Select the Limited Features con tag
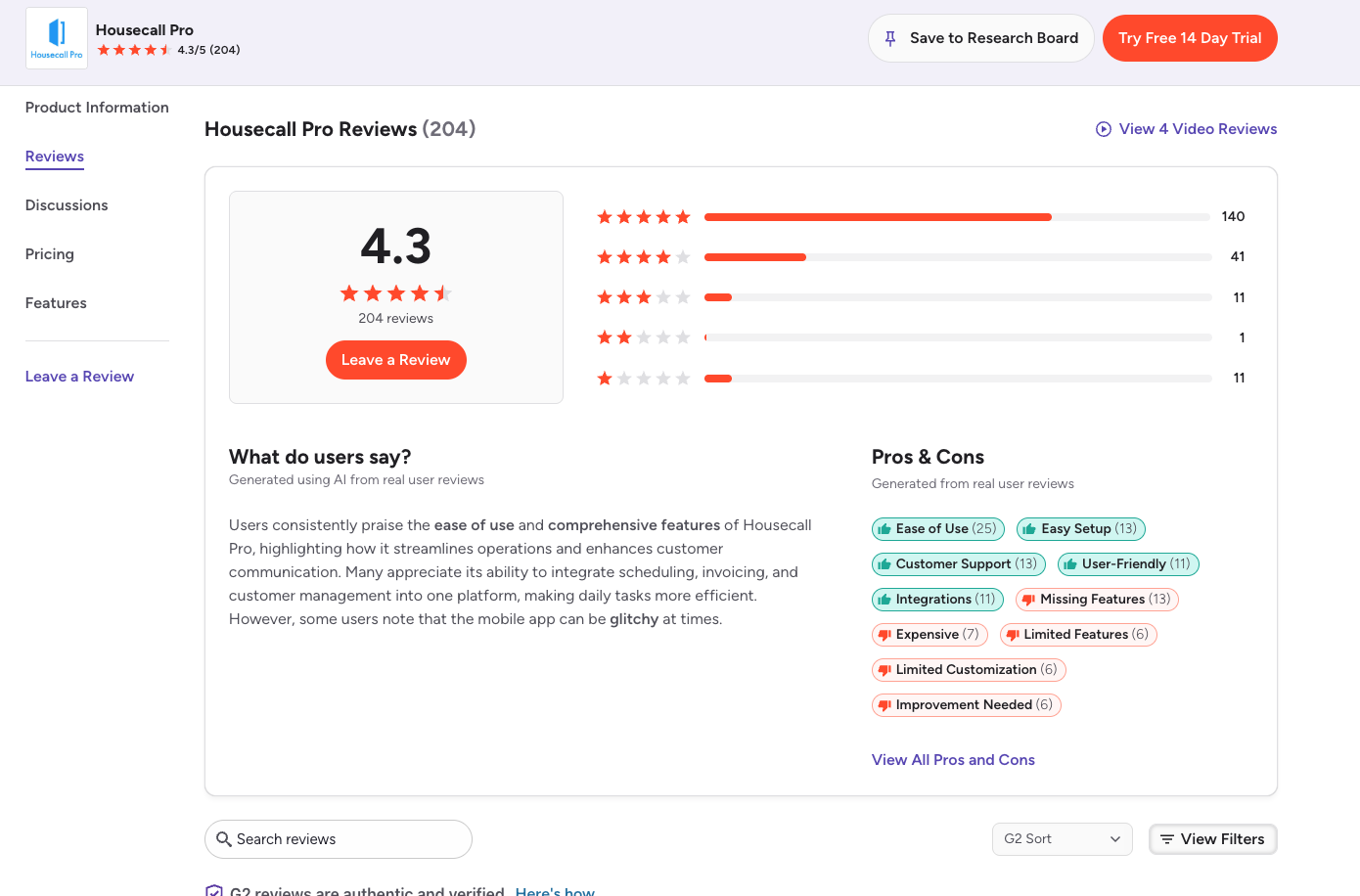This screenshot has height=896, width=1360. [x=1078, y=635]
